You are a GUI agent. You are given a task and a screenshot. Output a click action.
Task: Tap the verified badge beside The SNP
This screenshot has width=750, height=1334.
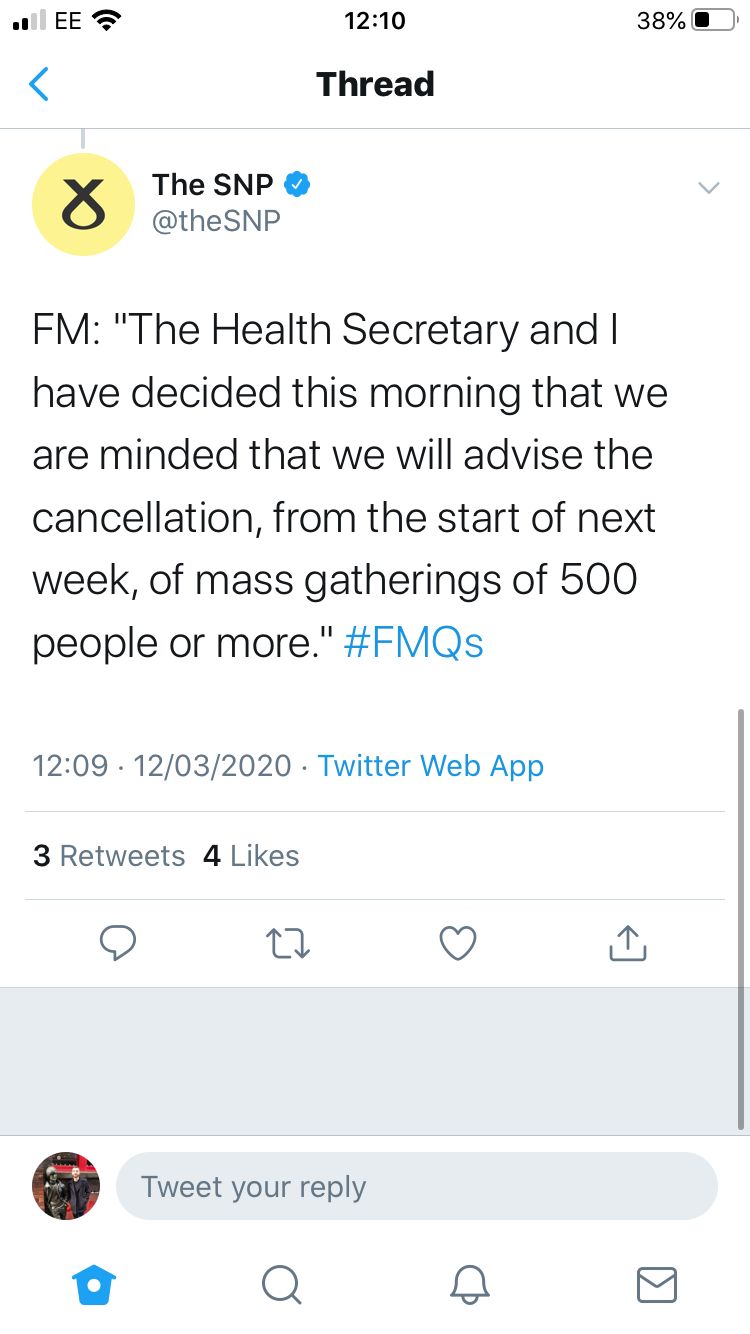coord(297,184)
